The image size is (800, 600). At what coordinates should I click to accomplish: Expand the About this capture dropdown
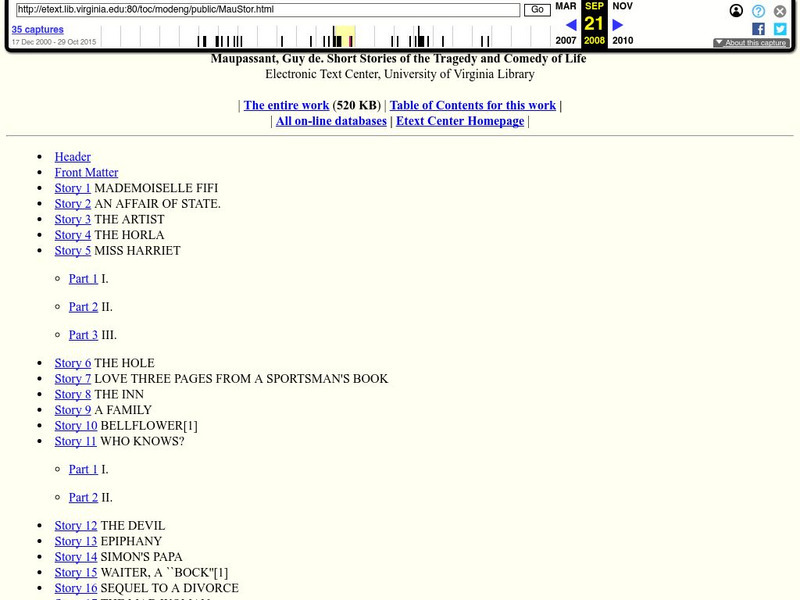tap(752, 43)
